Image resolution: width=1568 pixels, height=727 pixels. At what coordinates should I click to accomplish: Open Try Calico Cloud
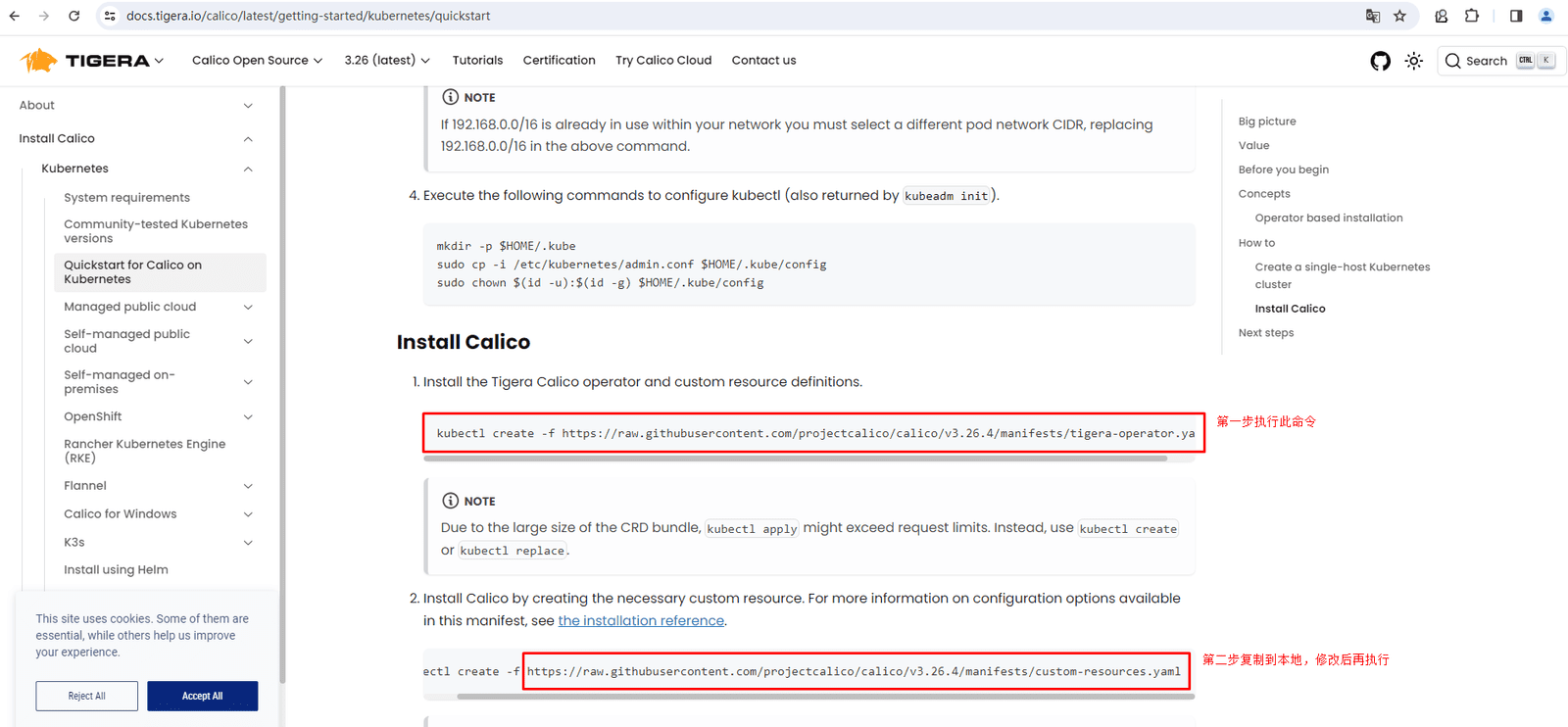pyautogui.click(x=663, y=61)
